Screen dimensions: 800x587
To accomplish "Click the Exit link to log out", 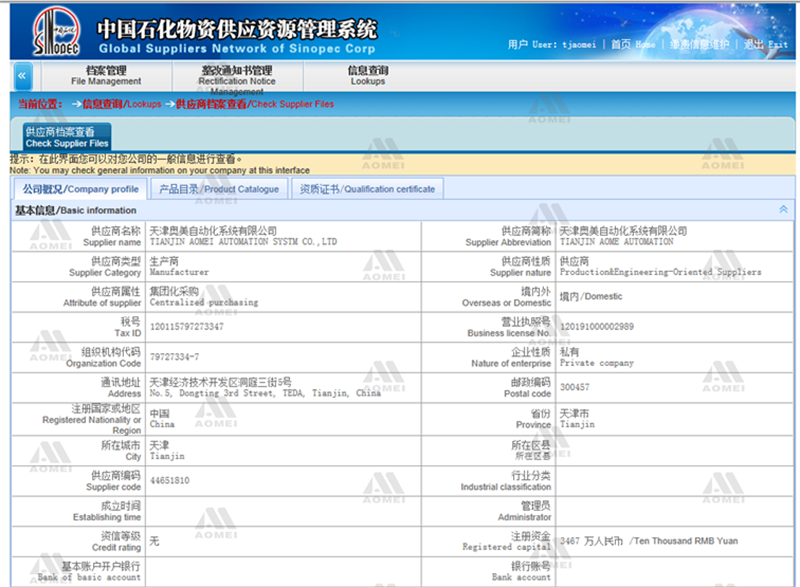I will coord(765,44).
